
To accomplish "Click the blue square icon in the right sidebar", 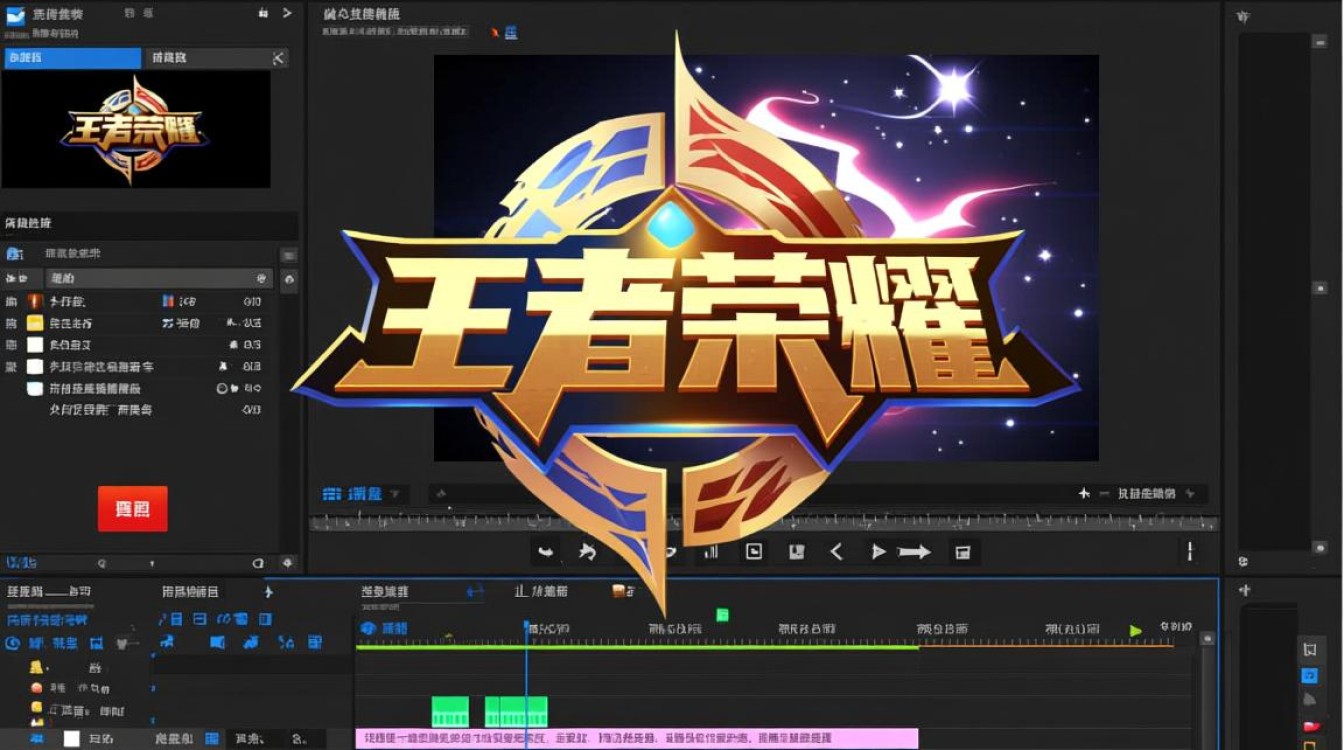I will (1310, 676).
